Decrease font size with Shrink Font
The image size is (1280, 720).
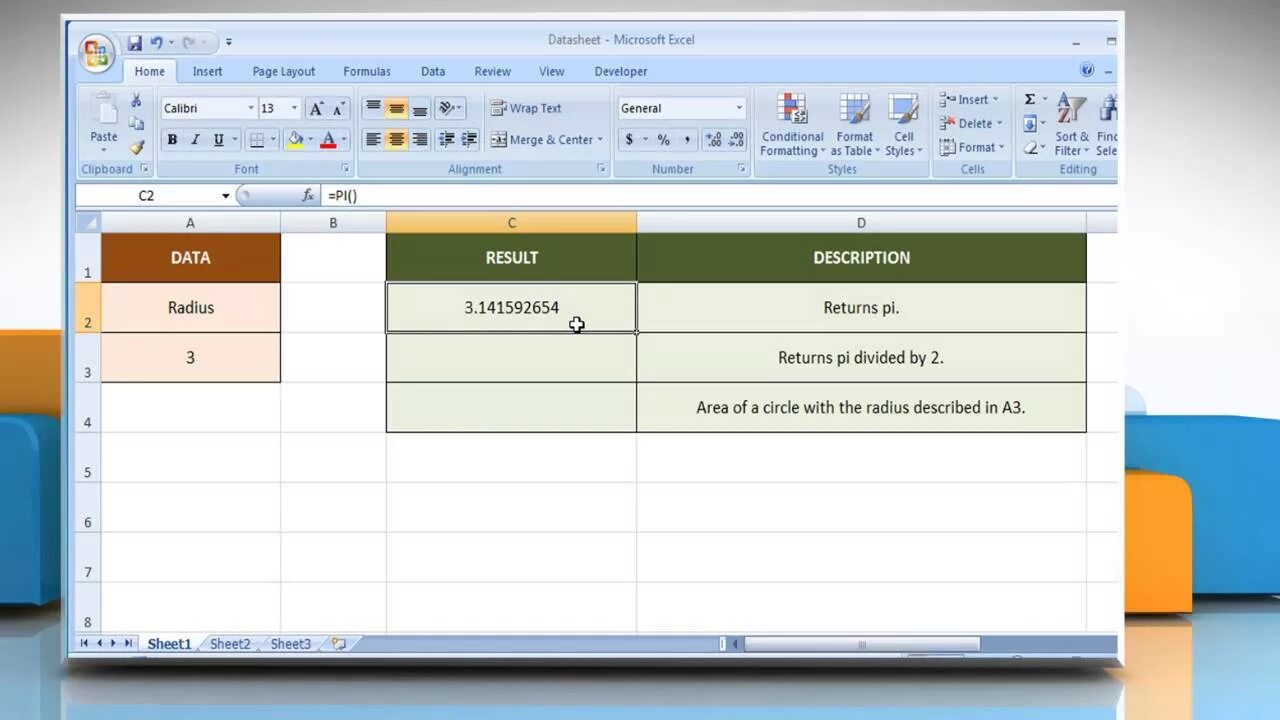[x=338, y=108]
